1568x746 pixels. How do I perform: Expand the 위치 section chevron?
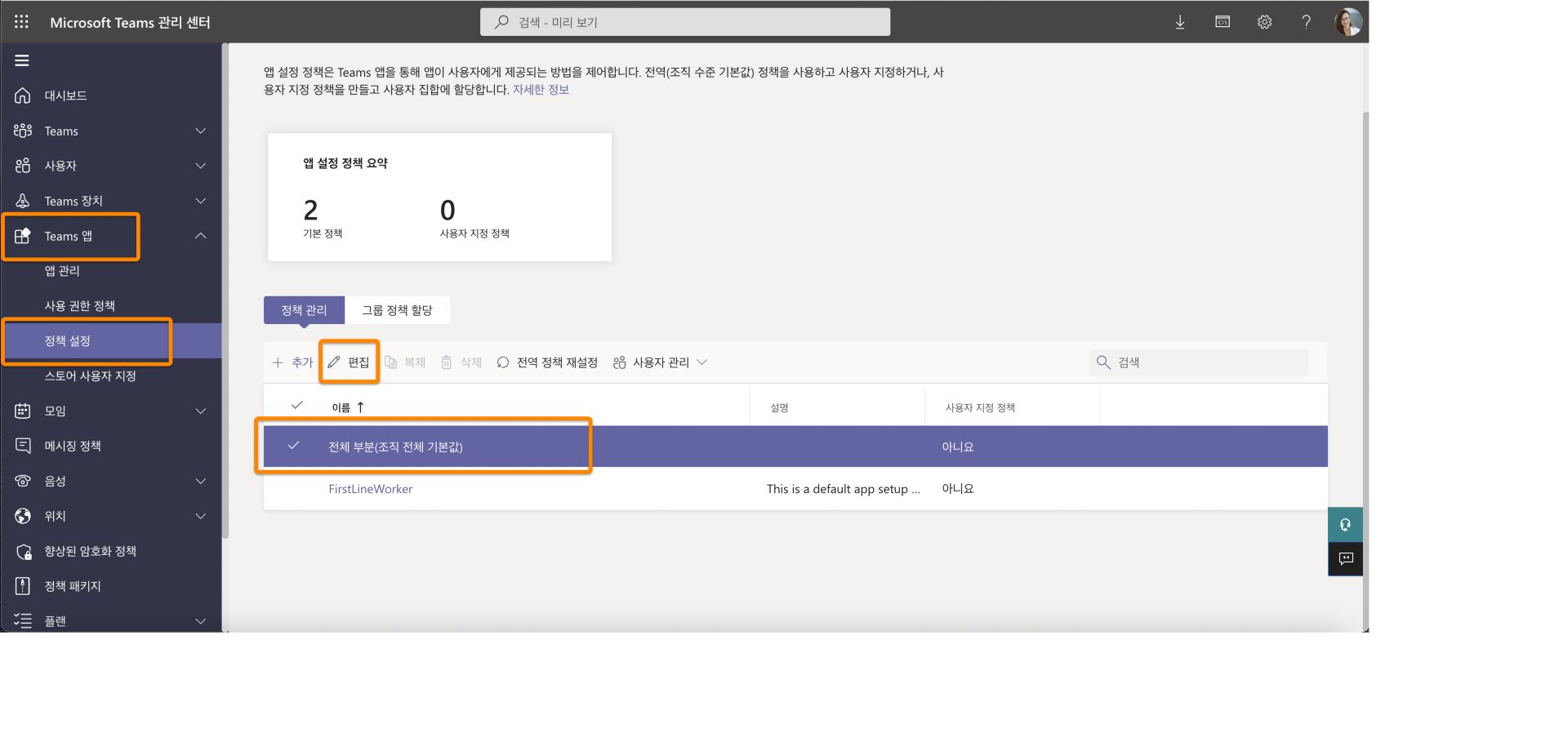tap(201, 516)
